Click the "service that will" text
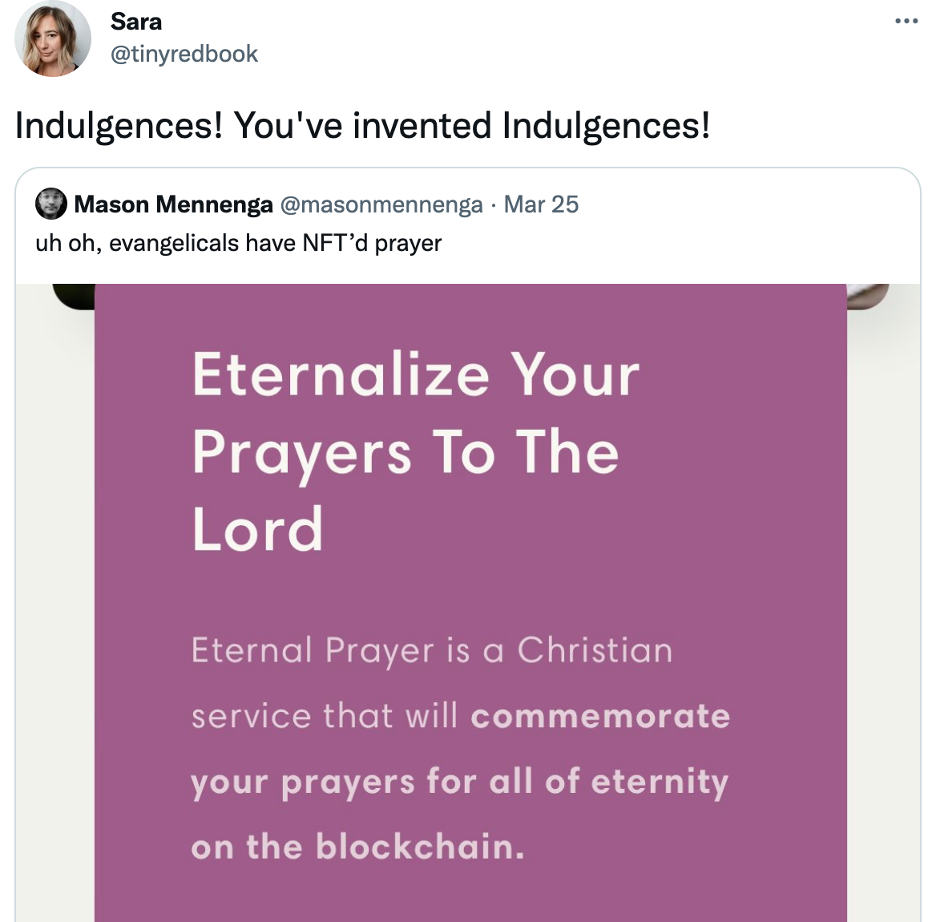The height and width of the screenshot is (922, 936). pos(324,716)
